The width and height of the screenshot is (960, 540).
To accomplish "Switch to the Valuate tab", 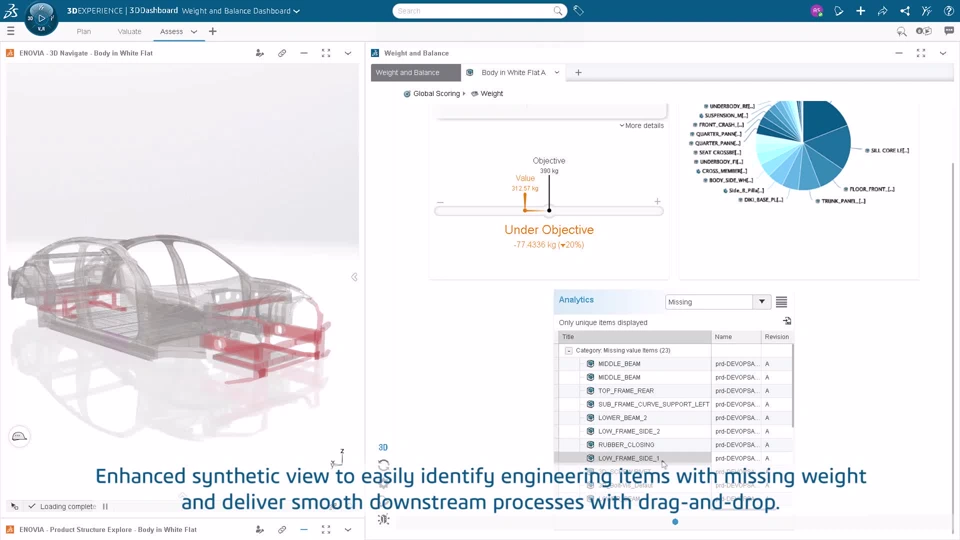I will (129, 31).
